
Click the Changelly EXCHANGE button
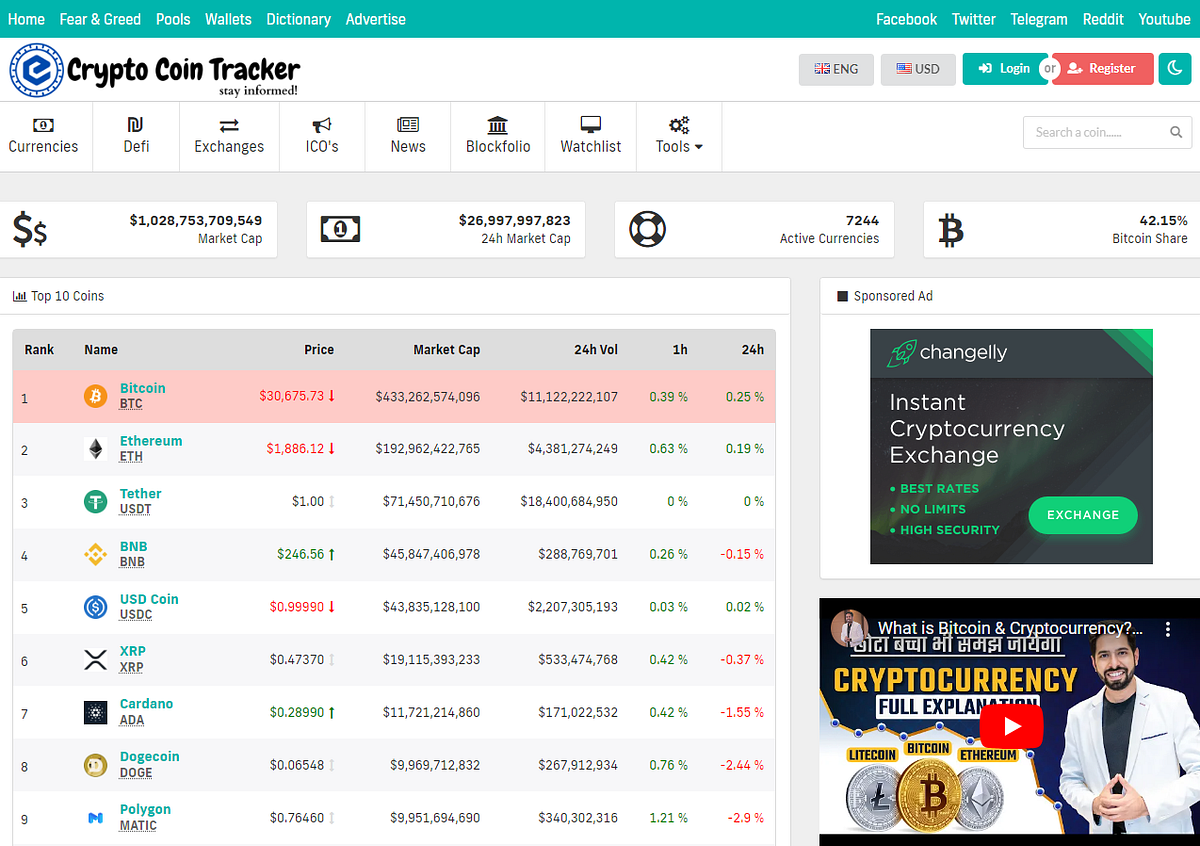click(x=1083, y=515)
